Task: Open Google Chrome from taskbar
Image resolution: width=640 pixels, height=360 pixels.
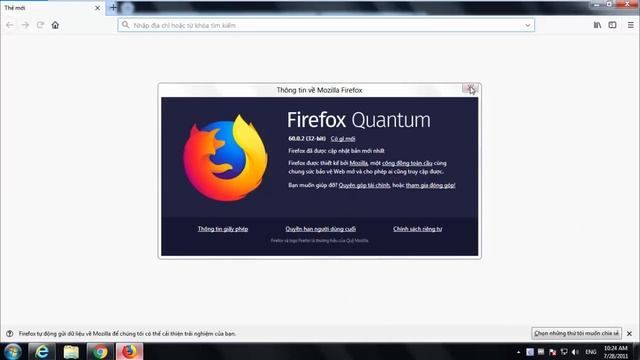Action: click(x=100, y=351)
